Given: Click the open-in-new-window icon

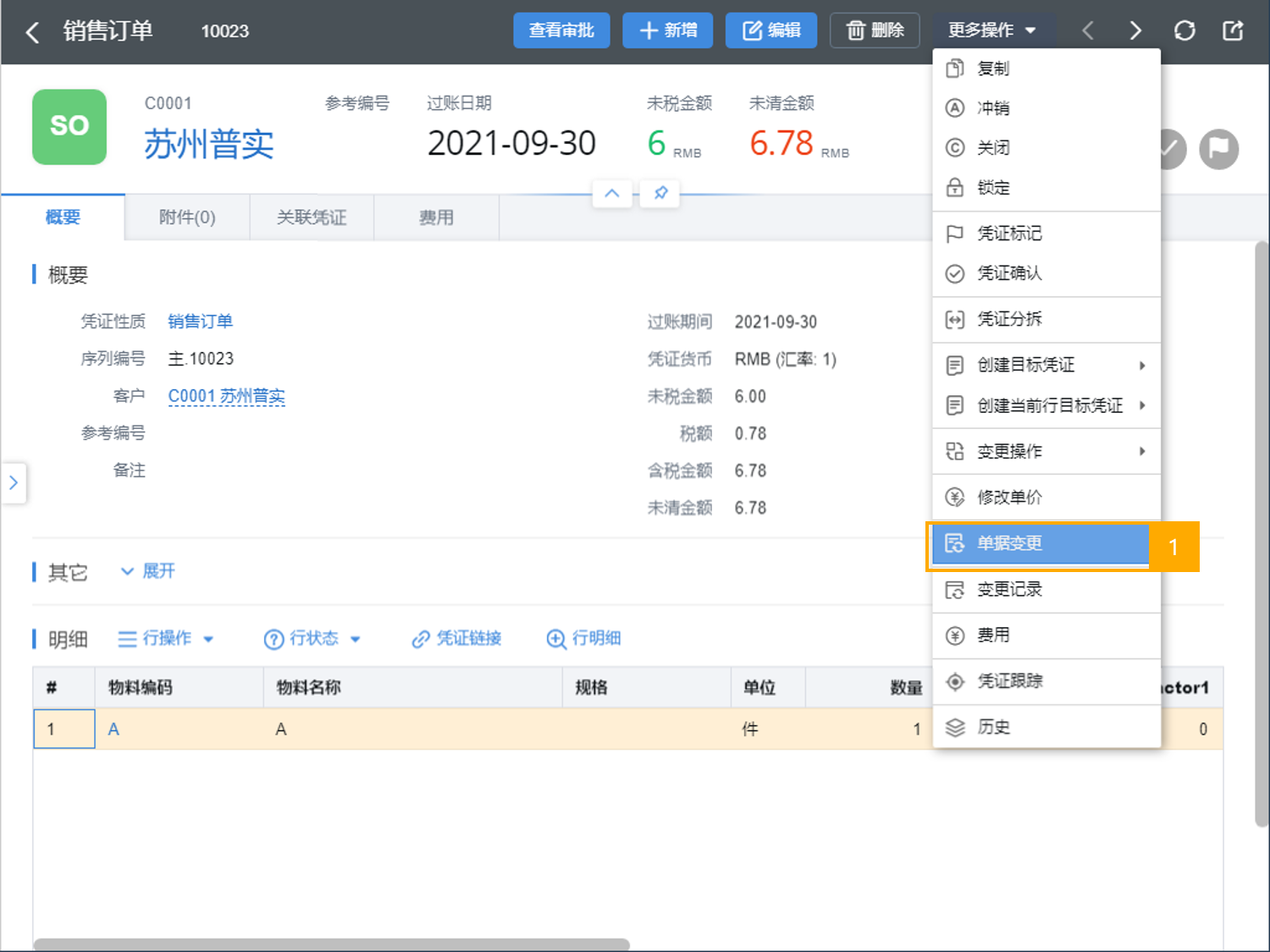Looking at the screenshot, I should click(1233, 31).
